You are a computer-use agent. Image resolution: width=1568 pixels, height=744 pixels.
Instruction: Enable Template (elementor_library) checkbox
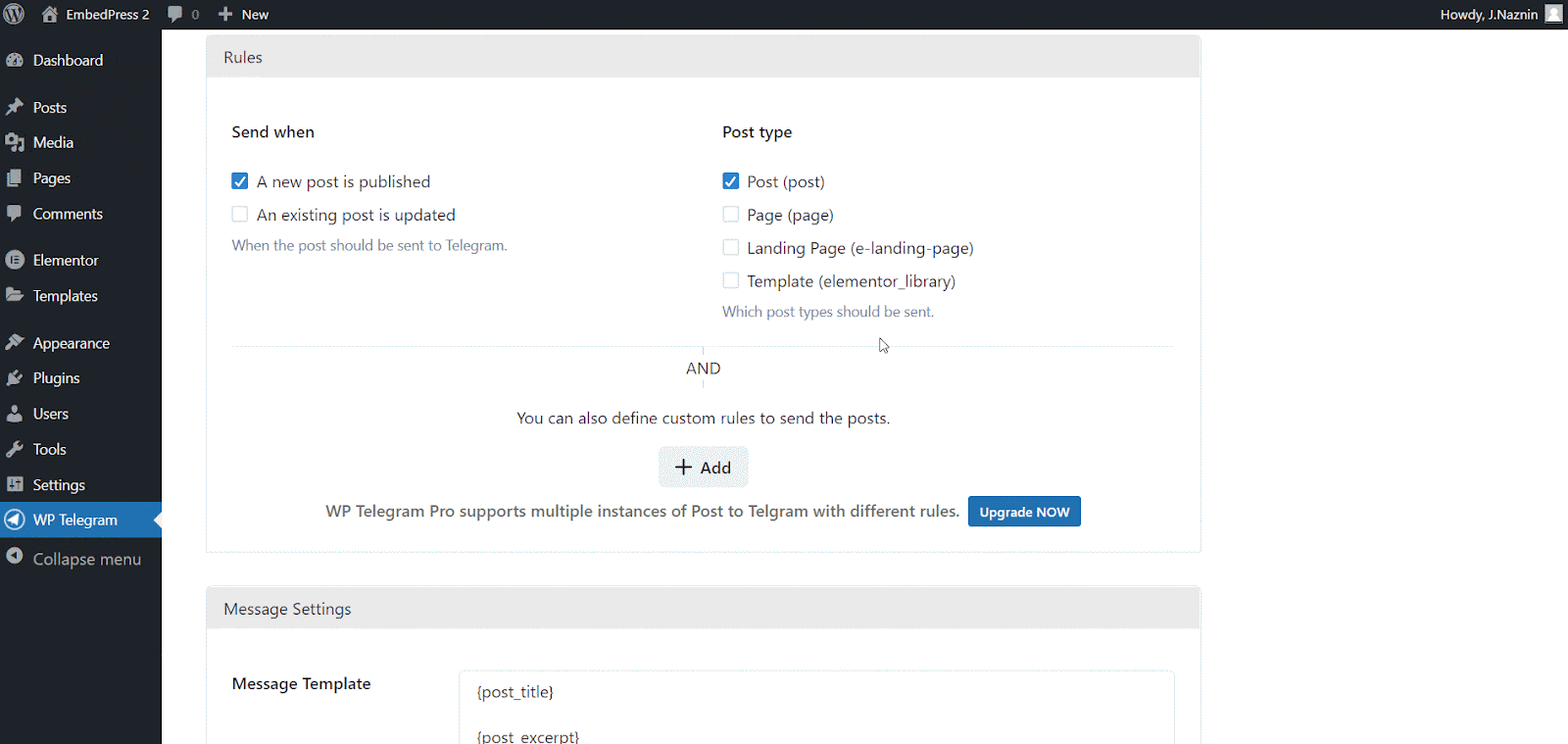pyautogui.click(x=731, y=281)
